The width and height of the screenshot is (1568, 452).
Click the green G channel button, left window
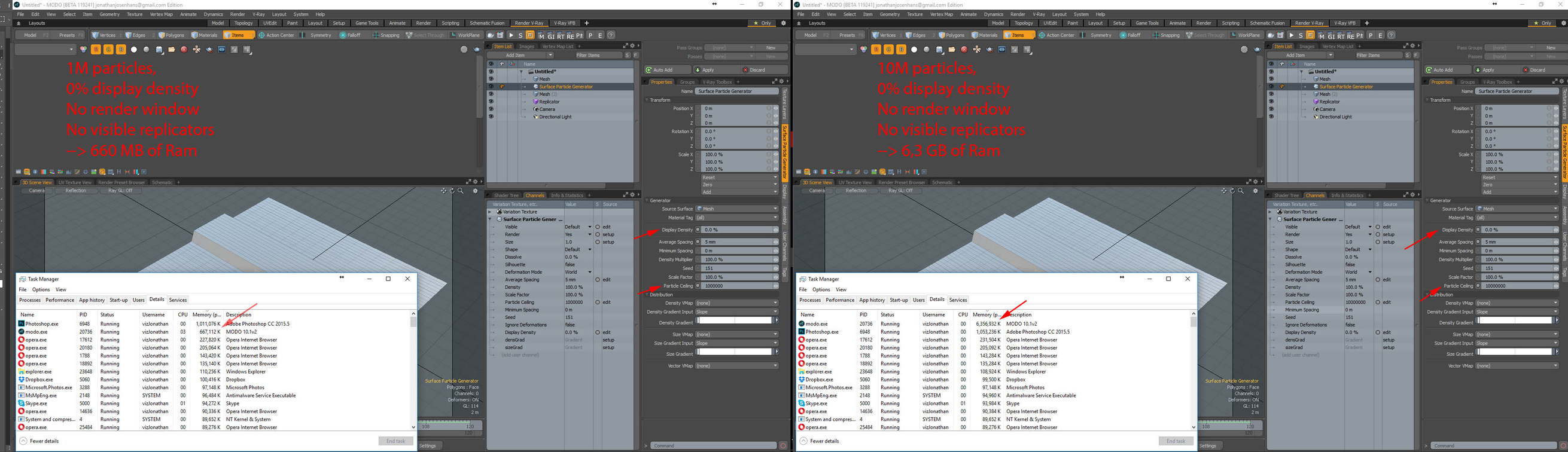(108, 49)
